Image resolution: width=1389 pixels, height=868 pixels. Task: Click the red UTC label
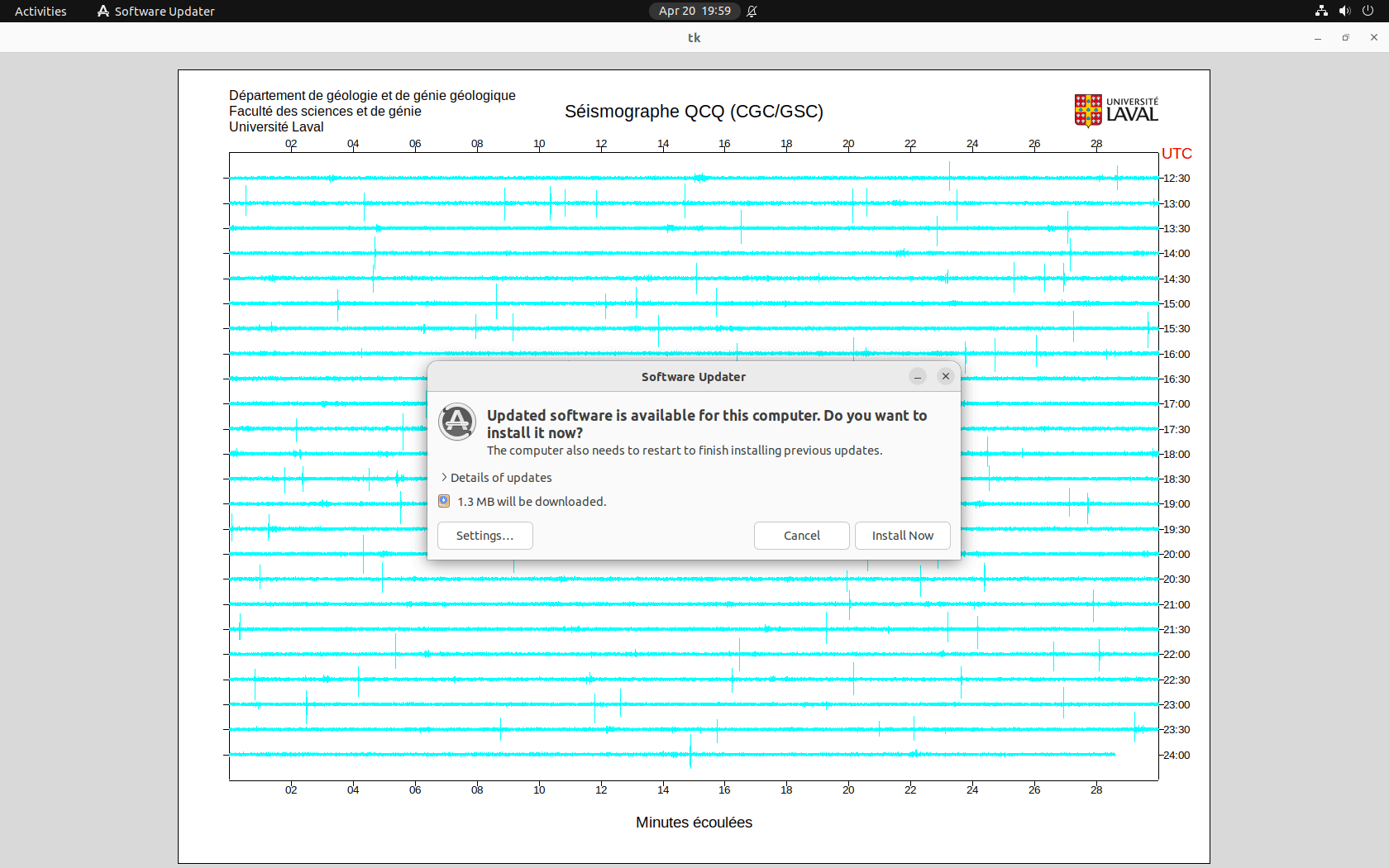(x=1177, y=154)
